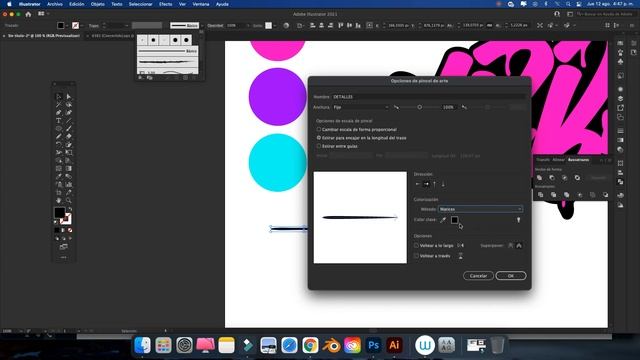This screenshot has height=360, width=640.
Task: Set brush direction to down arrow
Action: [x=443, y=184]
